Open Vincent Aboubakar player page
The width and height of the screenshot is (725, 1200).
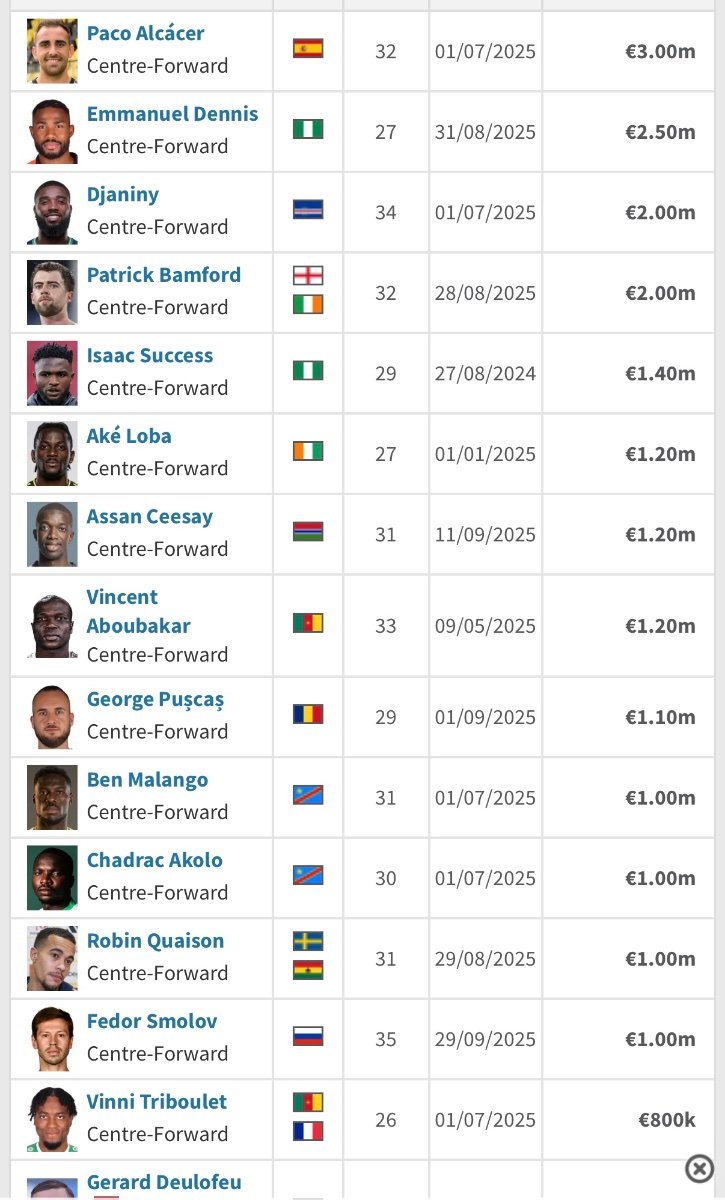tap(138, 611)
